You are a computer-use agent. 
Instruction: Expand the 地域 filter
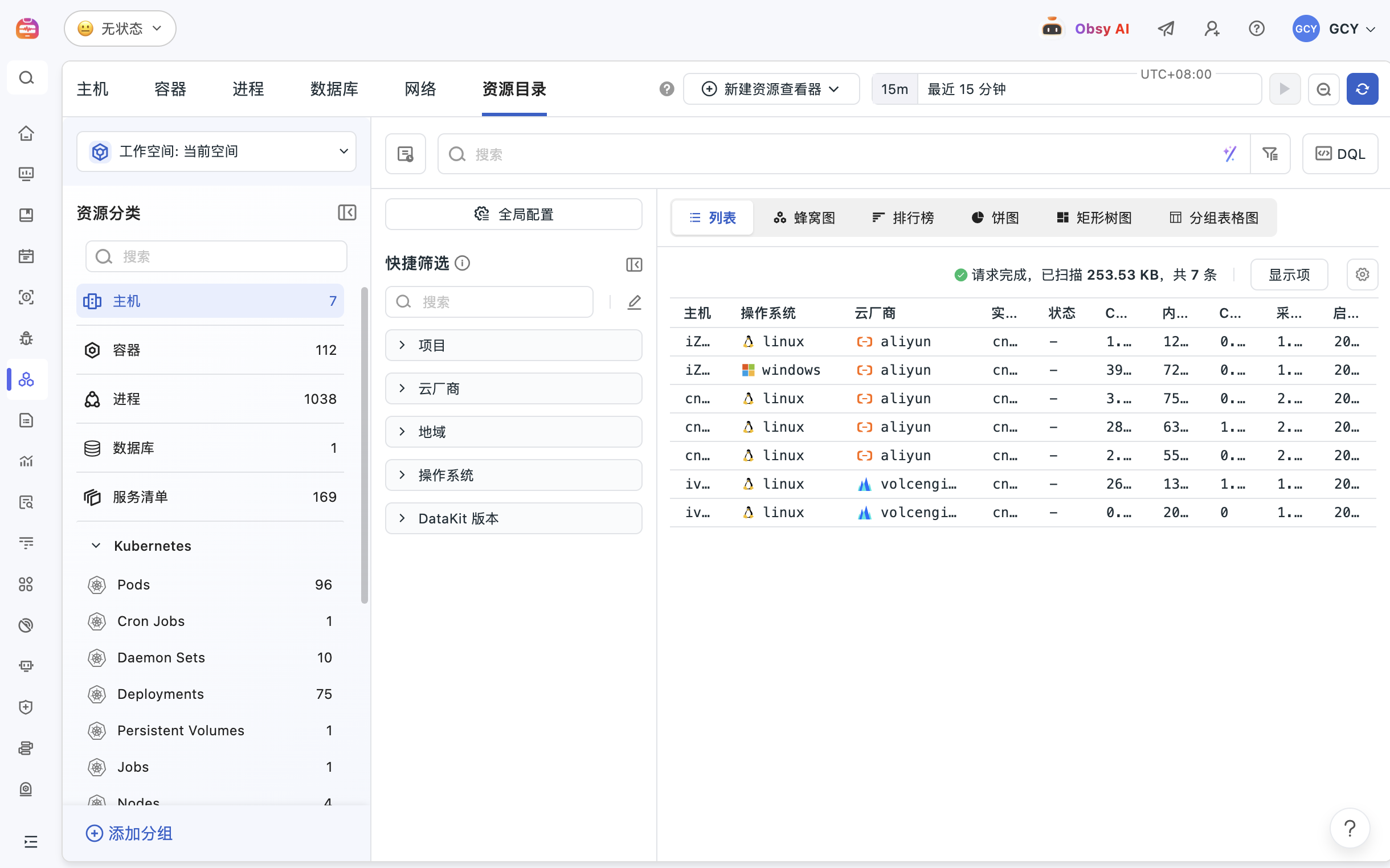pos(513,432)
